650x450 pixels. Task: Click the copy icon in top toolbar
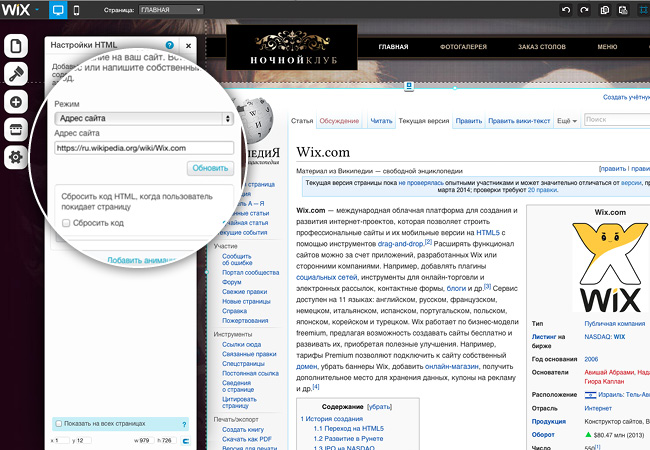(605, 10)
